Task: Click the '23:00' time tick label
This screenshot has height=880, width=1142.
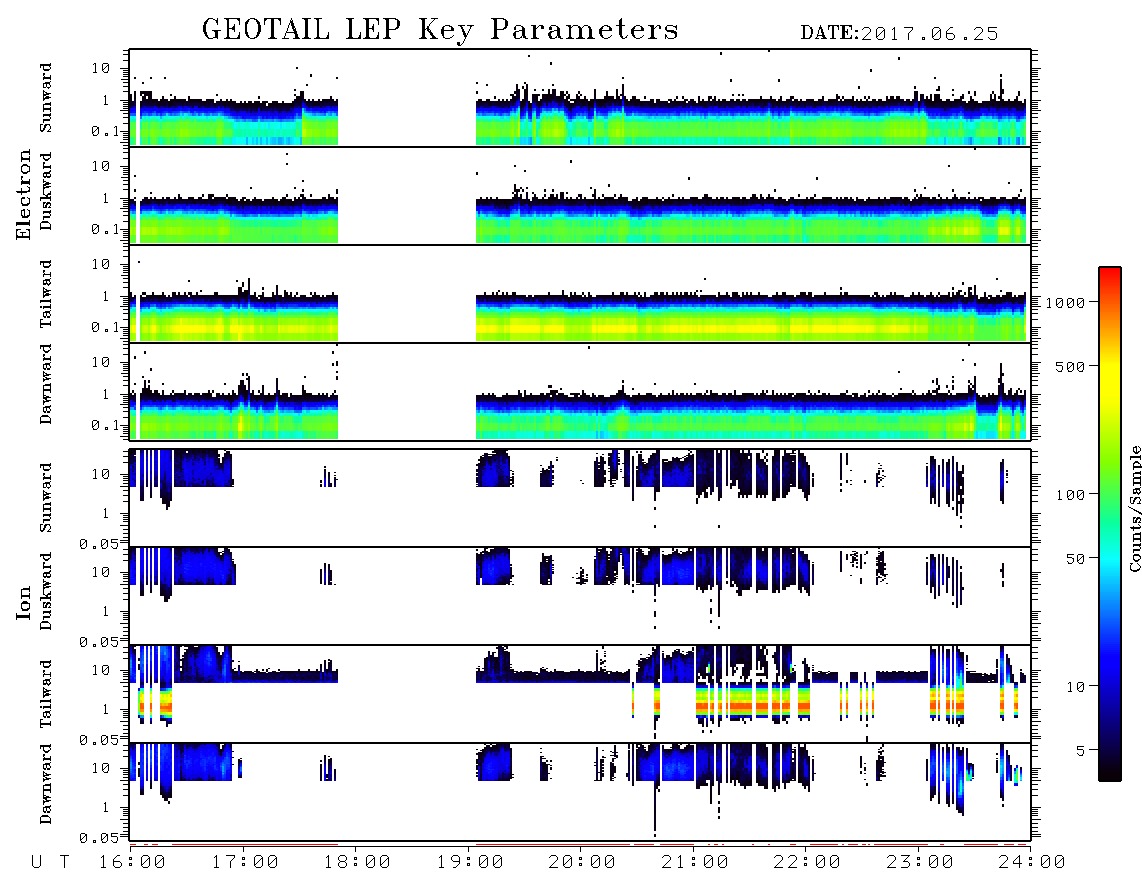Action: tap(919, 862)
